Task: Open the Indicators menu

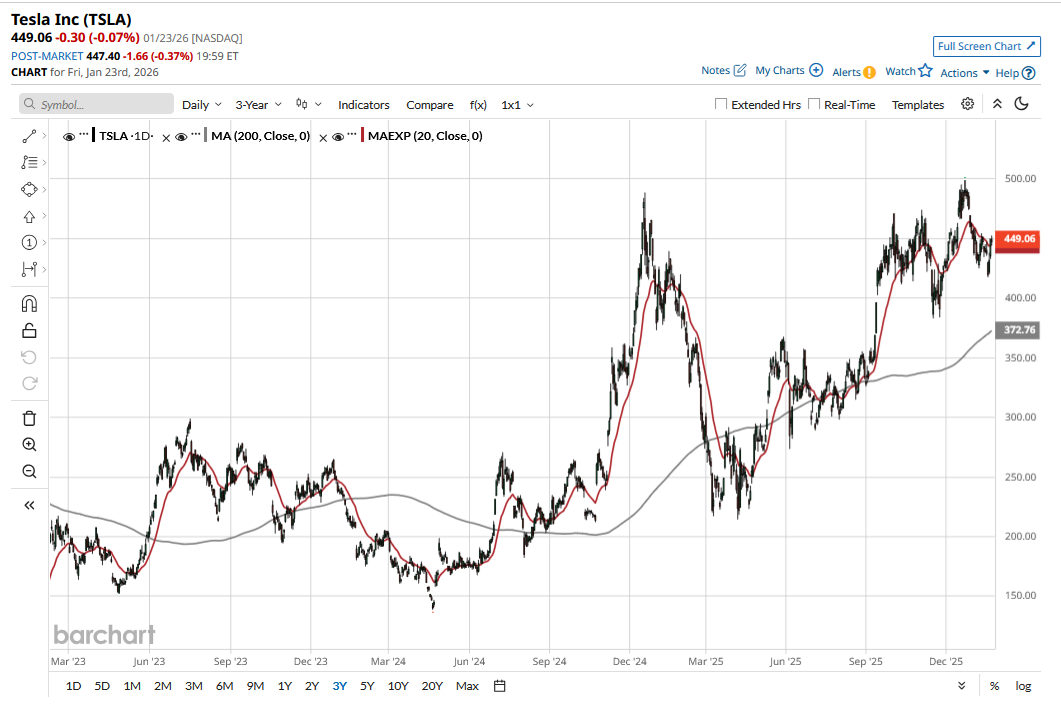Action: [364, 105]
